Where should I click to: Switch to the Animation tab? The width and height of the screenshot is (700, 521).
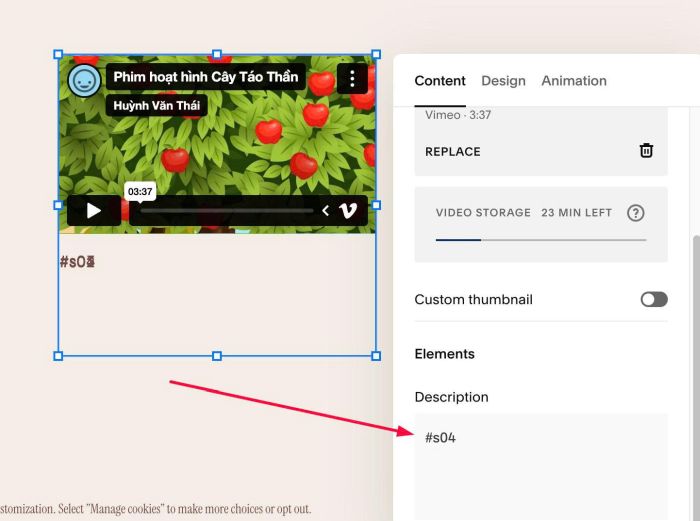(574, 81)
